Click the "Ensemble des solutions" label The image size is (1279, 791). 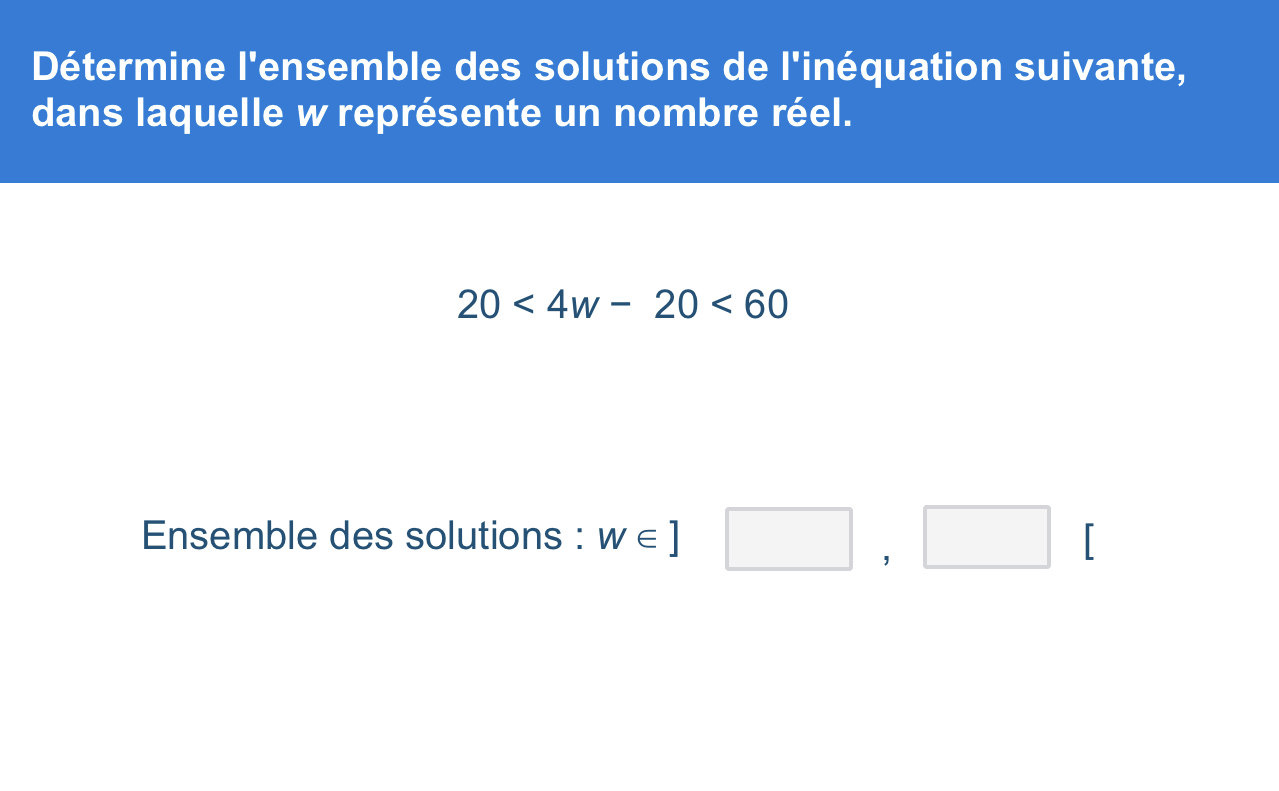coord(356,536)
